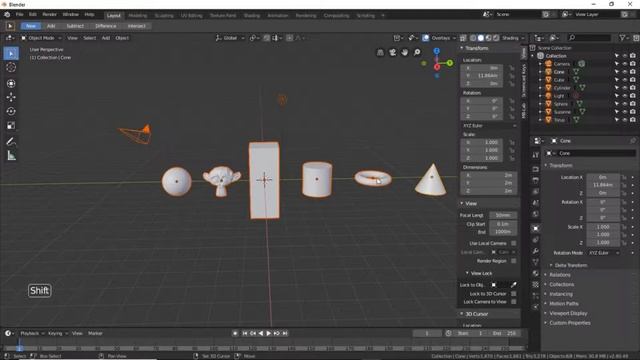Click the Difference selection mode button

[x=106, y=26]
